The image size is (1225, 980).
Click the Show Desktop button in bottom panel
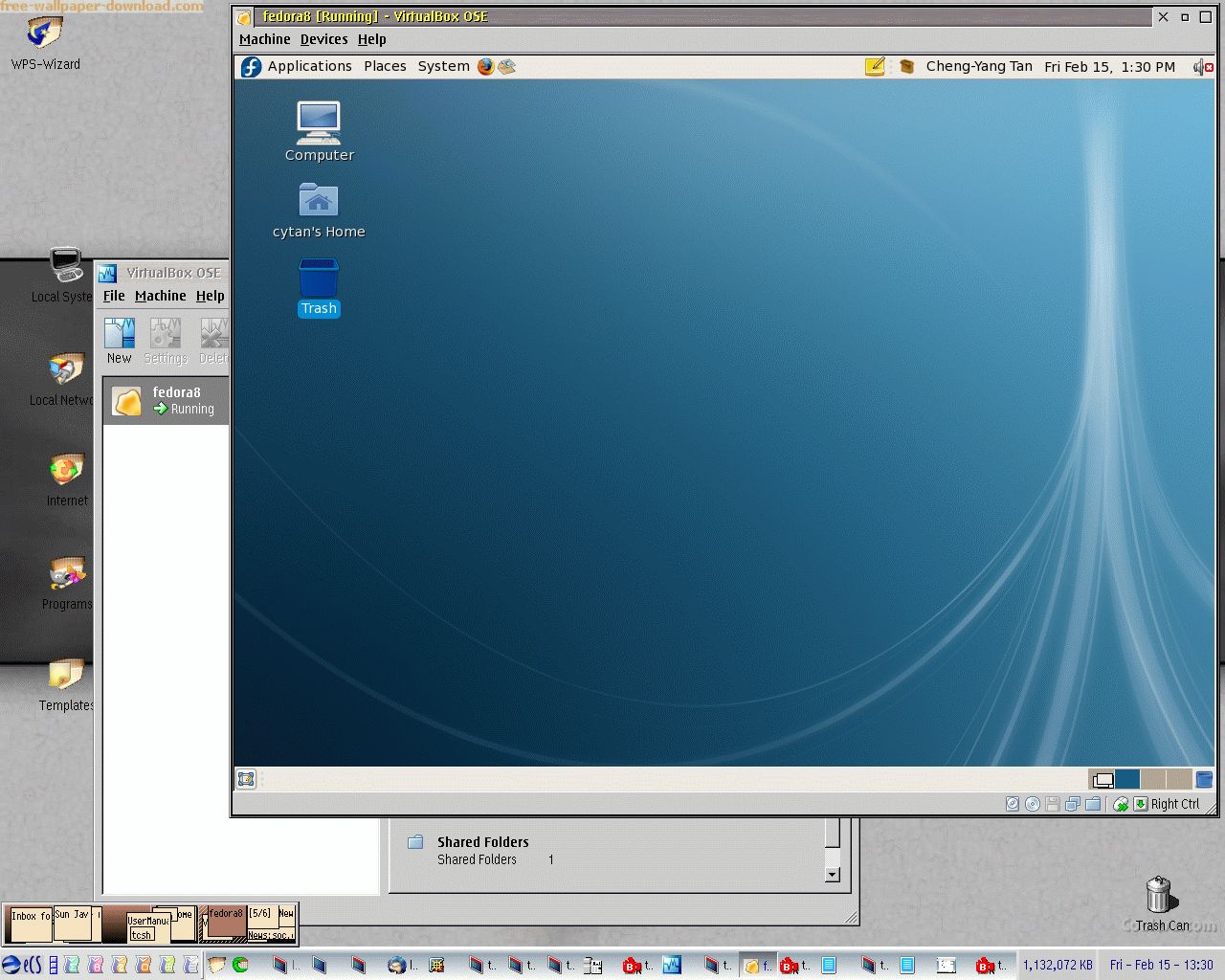click(x=246, y=780)
